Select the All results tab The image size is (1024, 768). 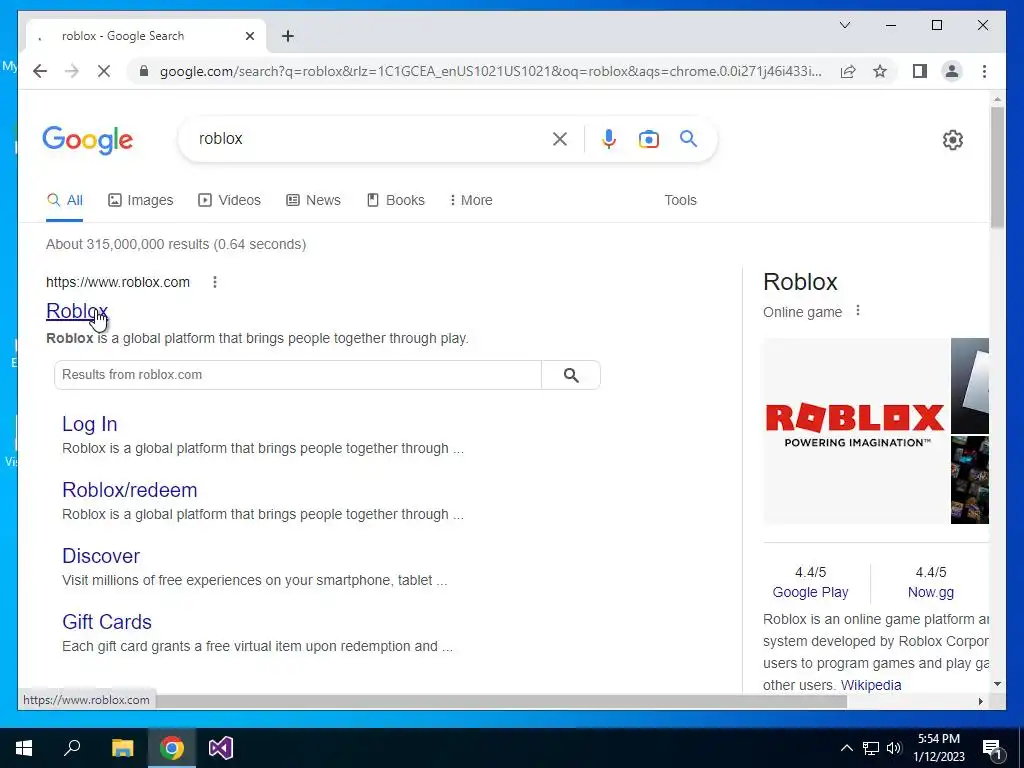tap(65, 200)
